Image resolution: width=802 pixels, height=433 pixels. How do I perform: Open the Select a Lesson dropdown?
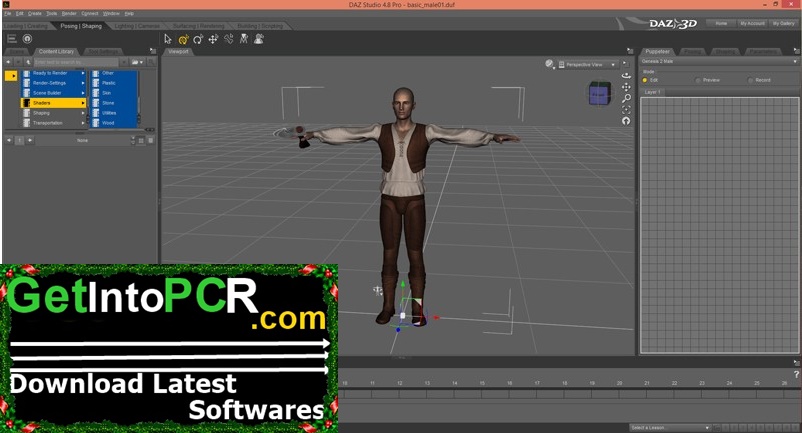670,427
